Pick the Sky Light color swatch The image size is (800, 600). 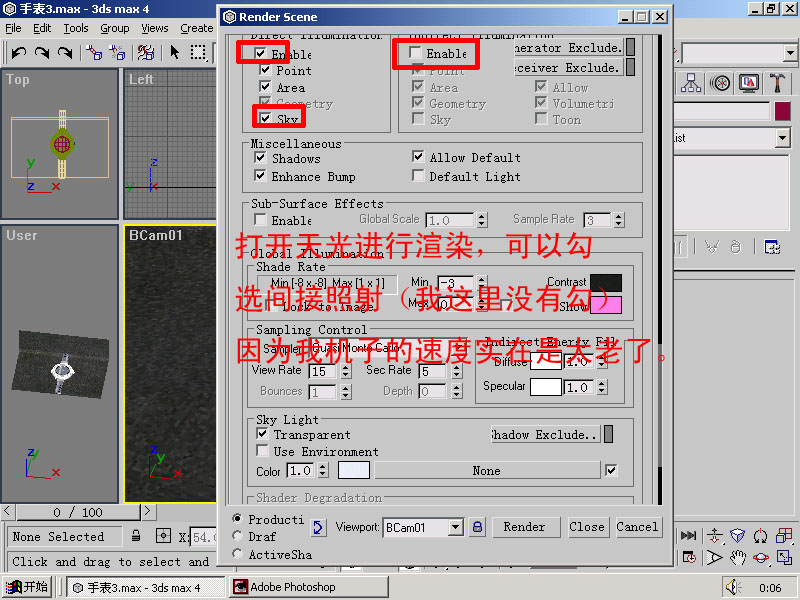click(354, 470)
